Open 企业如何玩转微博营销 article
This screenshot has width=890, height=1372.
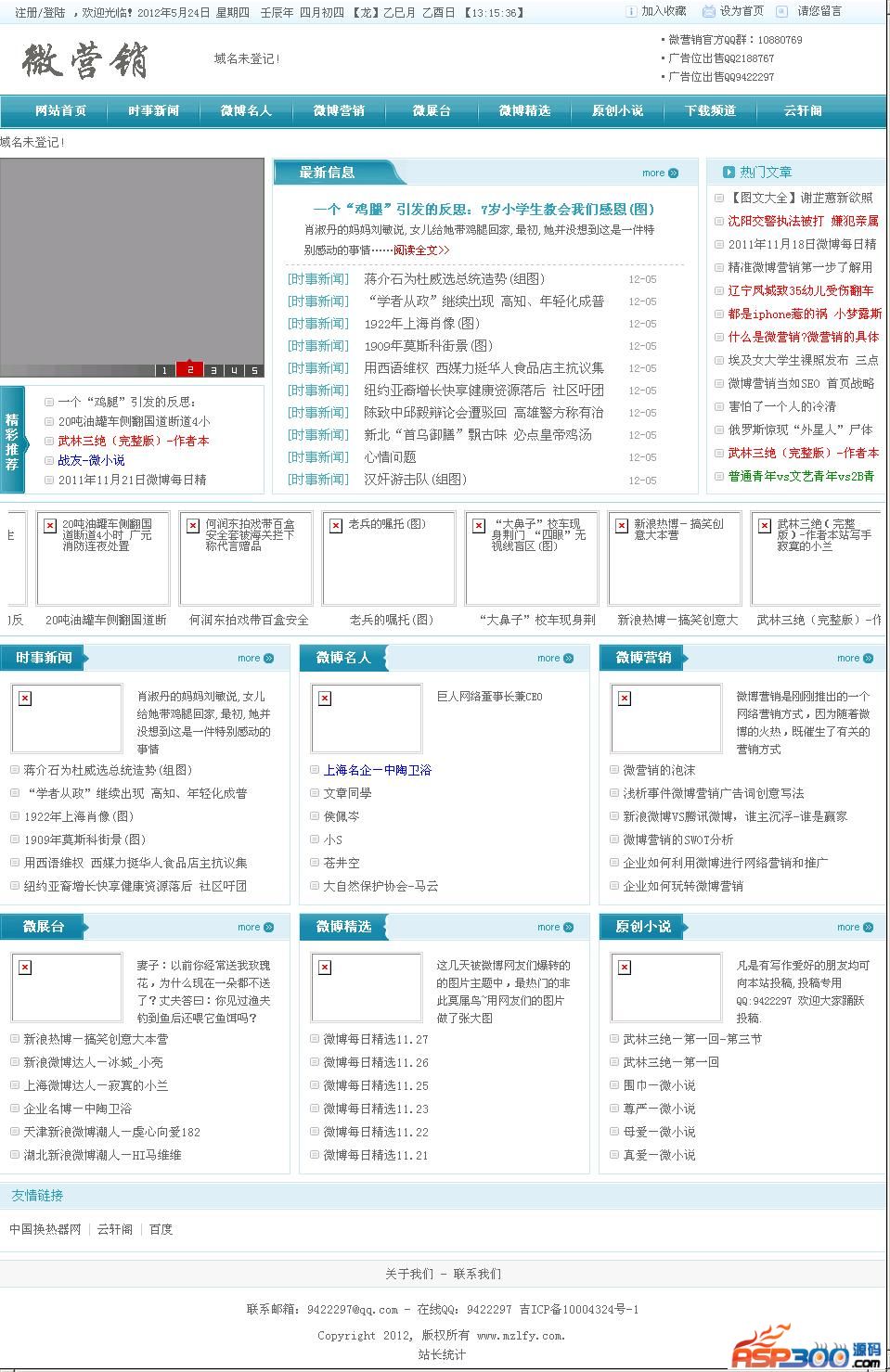[x=683, y=886]
